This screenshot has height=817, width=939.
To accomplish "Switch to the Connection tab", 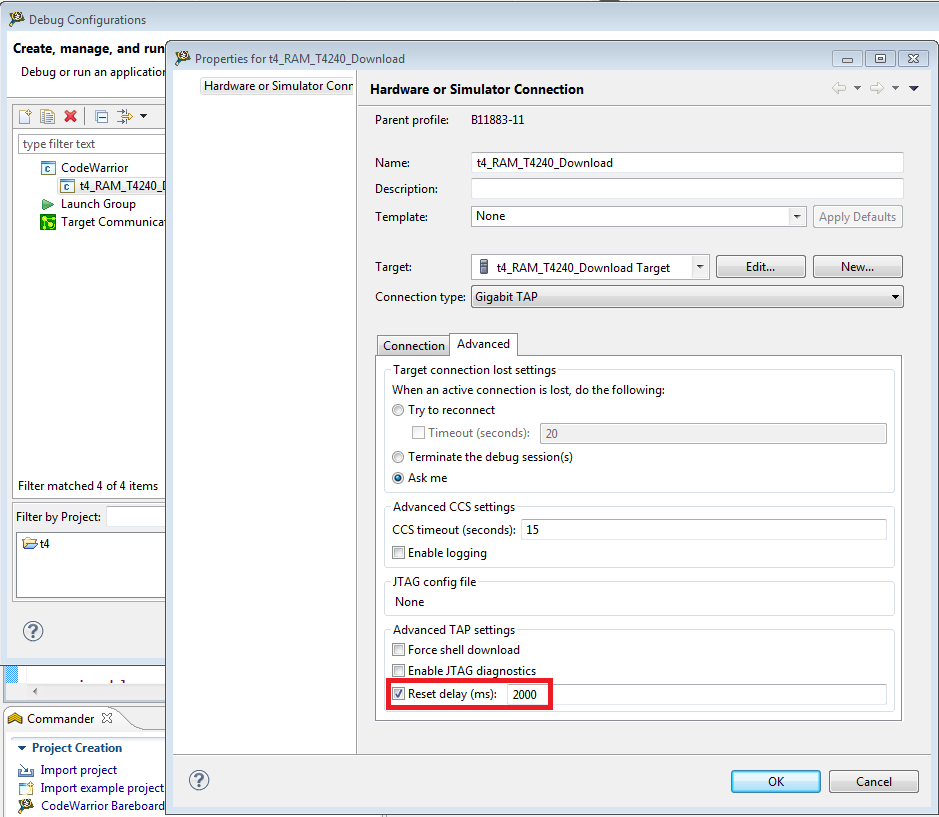I will tap(413, 346).
